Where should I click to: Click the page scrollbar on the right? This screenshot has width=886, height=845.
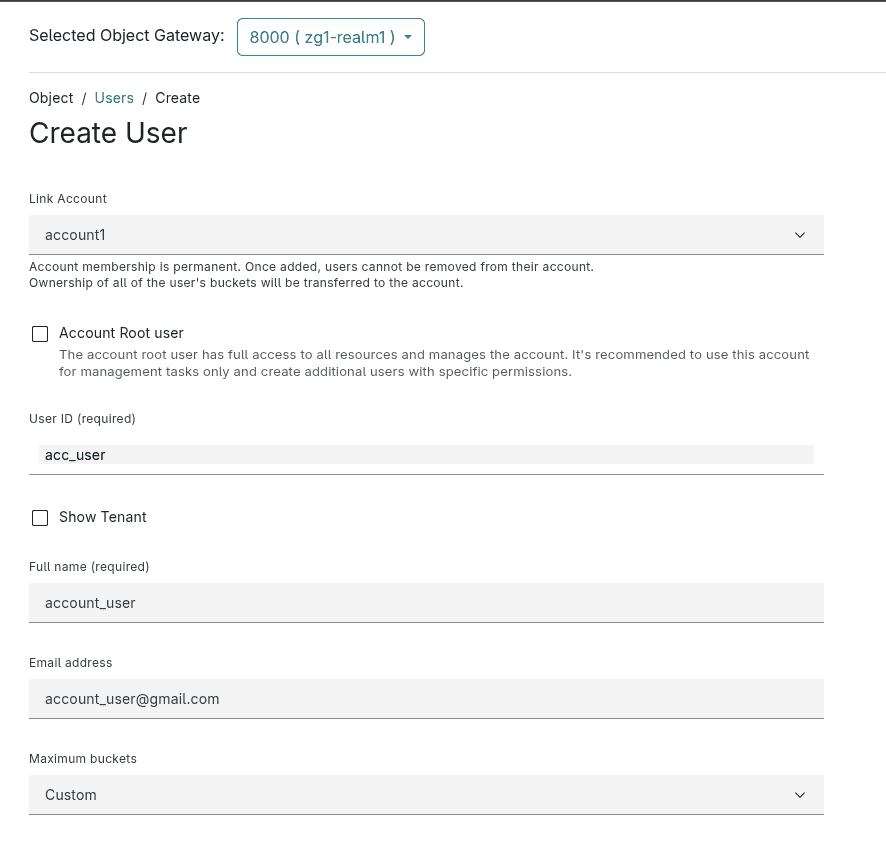click(880, 400)
